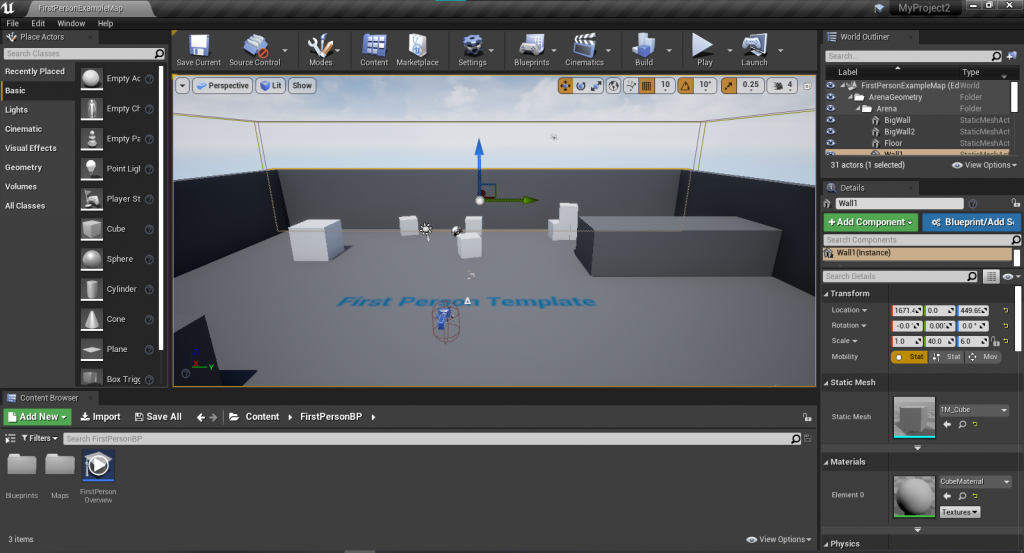The height and width of the screenshot is (553, 1024).
Task: Place the Player Start actor icon
Action: coord(91,199)
